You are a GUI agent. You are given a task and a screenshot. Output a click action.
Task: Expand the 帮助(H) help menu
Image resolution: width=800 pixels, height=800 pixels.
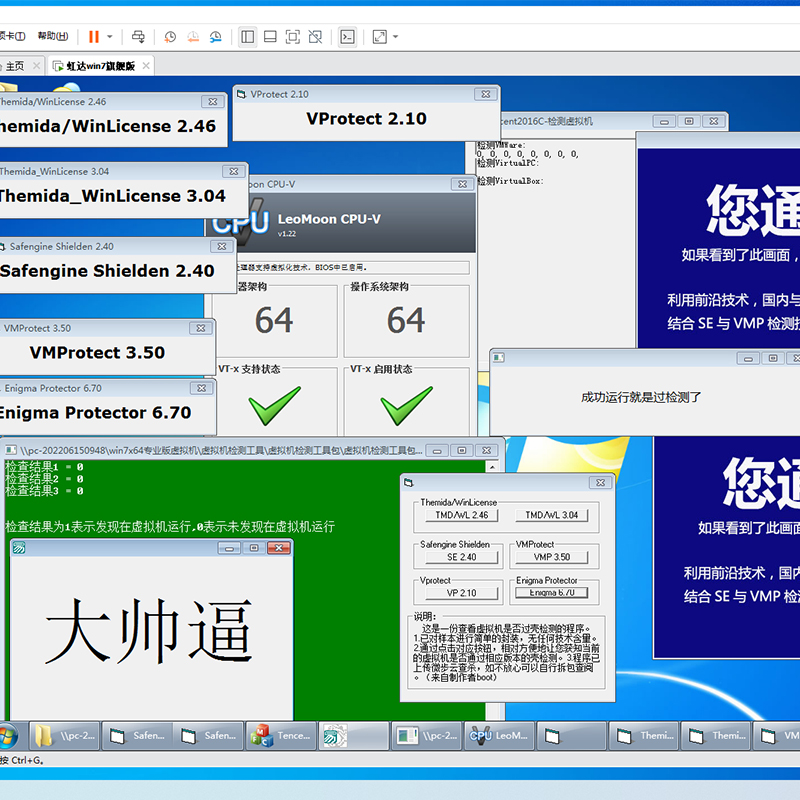click(50, 35)
